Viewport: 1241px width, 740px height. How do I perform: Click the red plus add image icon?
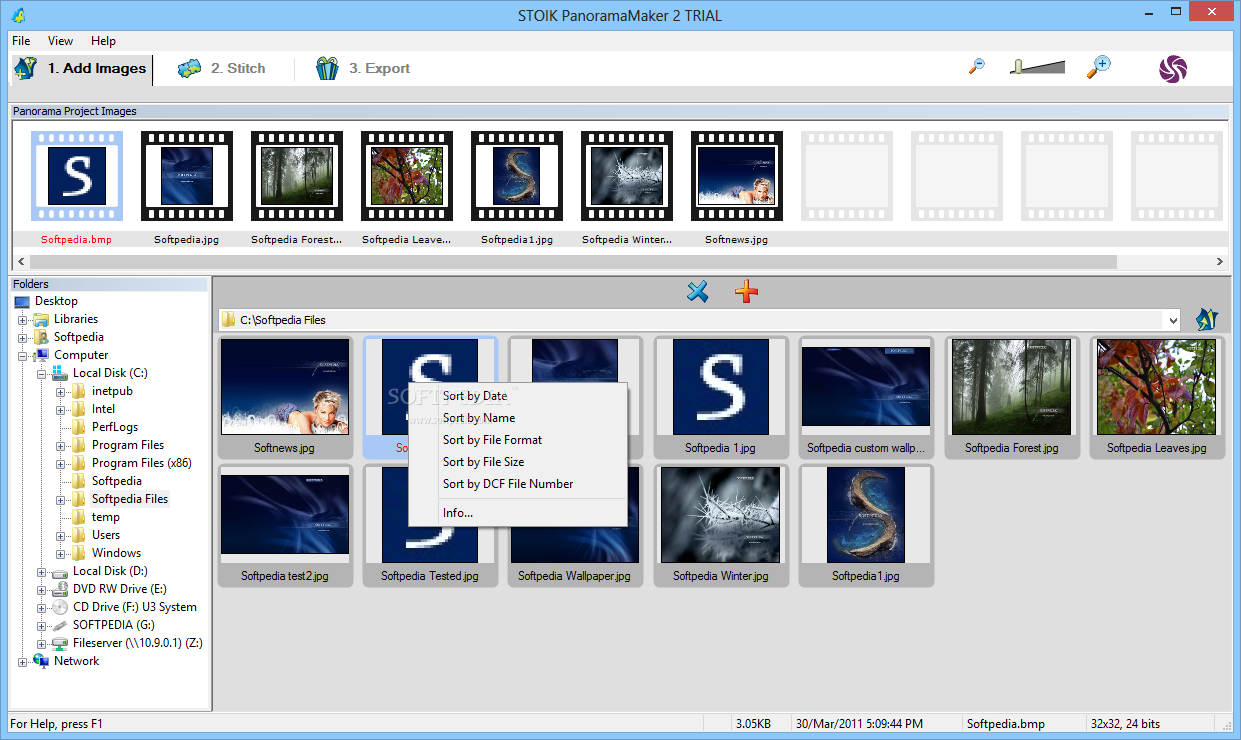[746, 292]
